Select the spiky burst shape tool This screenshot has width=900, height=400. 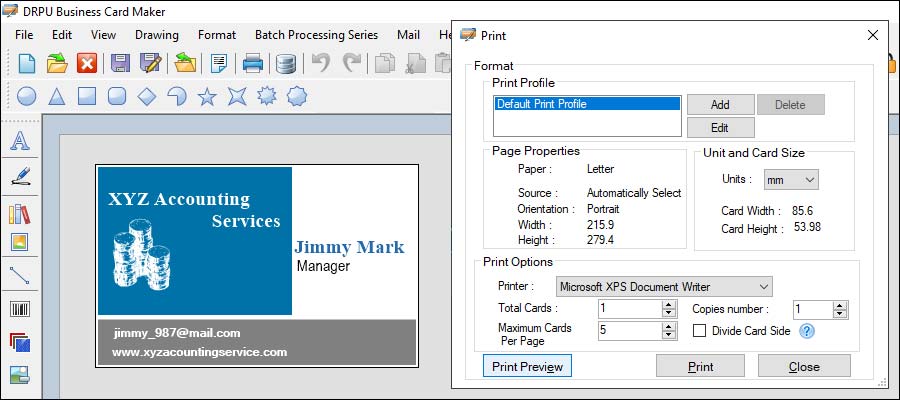(267, 96)
